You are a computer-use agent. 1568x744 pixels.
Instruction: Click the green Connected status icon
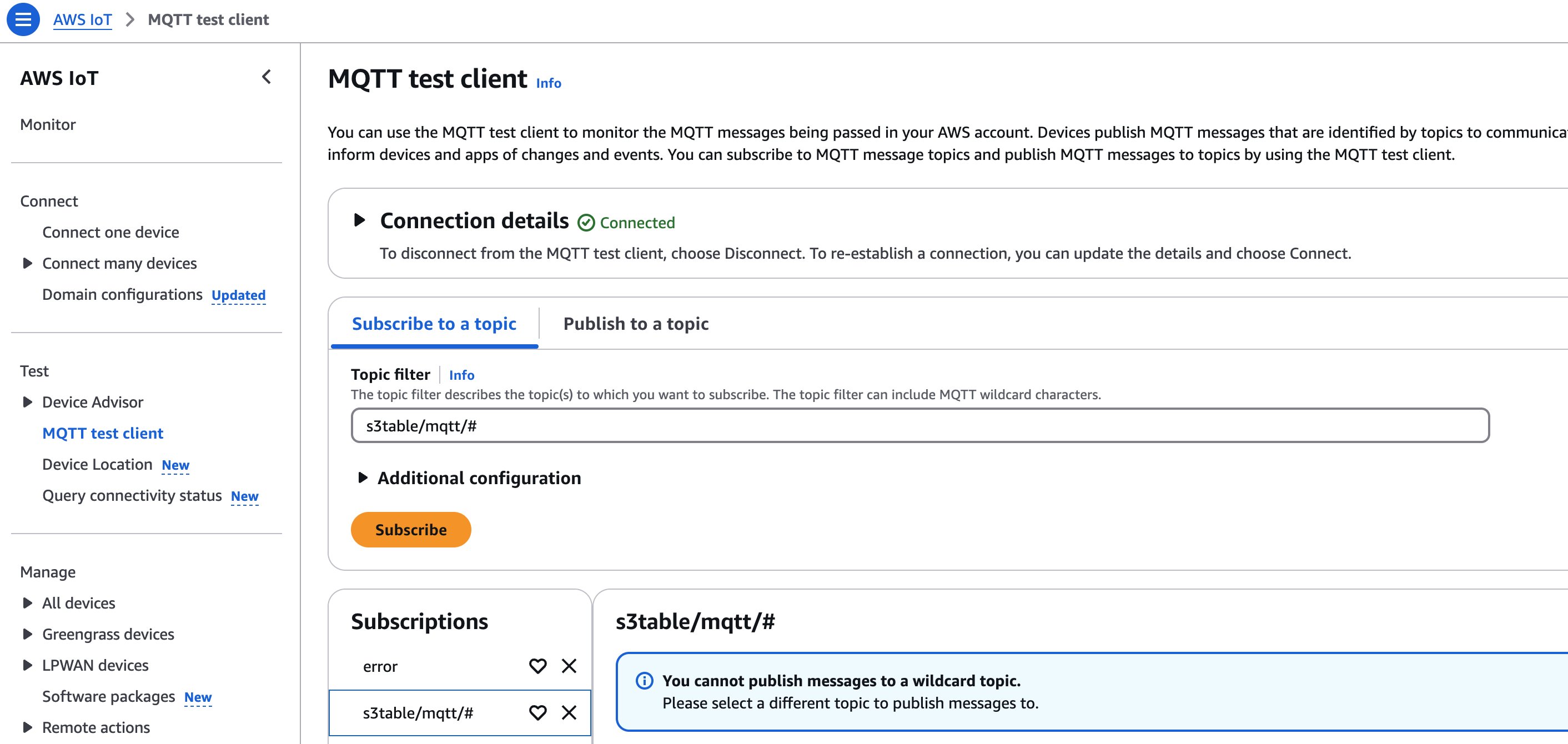coord(586,223)
